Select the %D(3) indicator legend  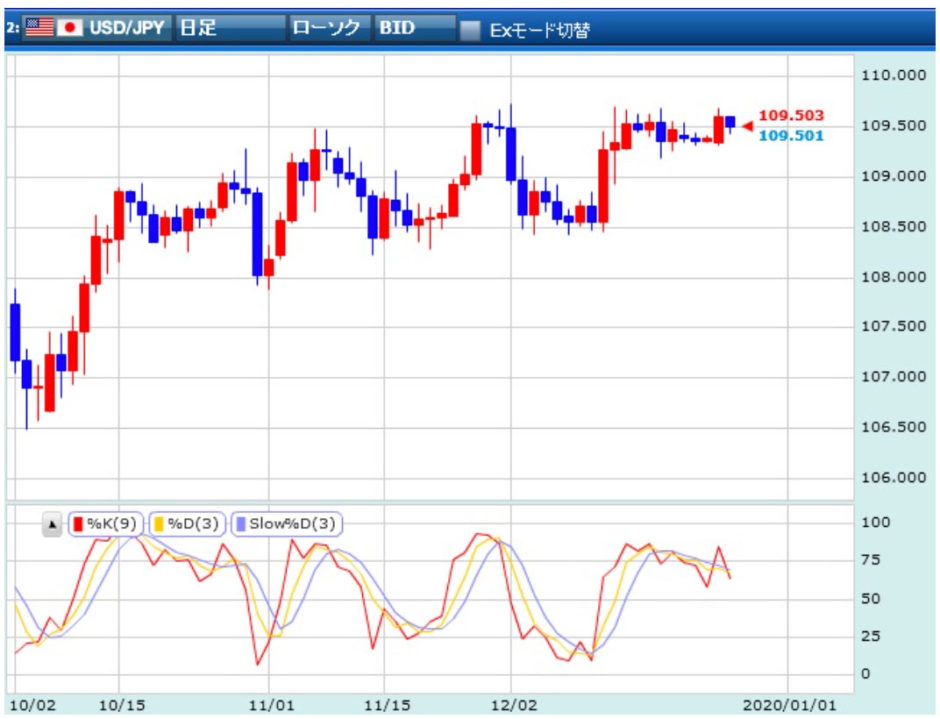click(x=186, y=524)
